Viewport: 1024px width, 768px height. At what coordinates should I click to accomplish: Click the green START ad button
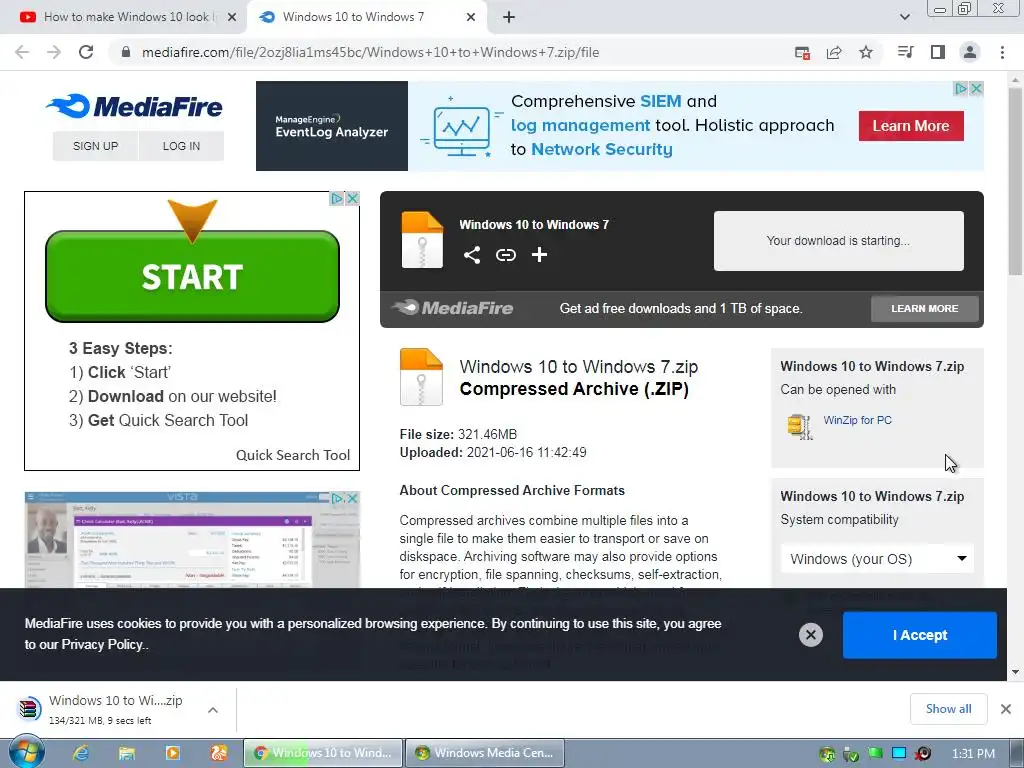click(192, 276)
